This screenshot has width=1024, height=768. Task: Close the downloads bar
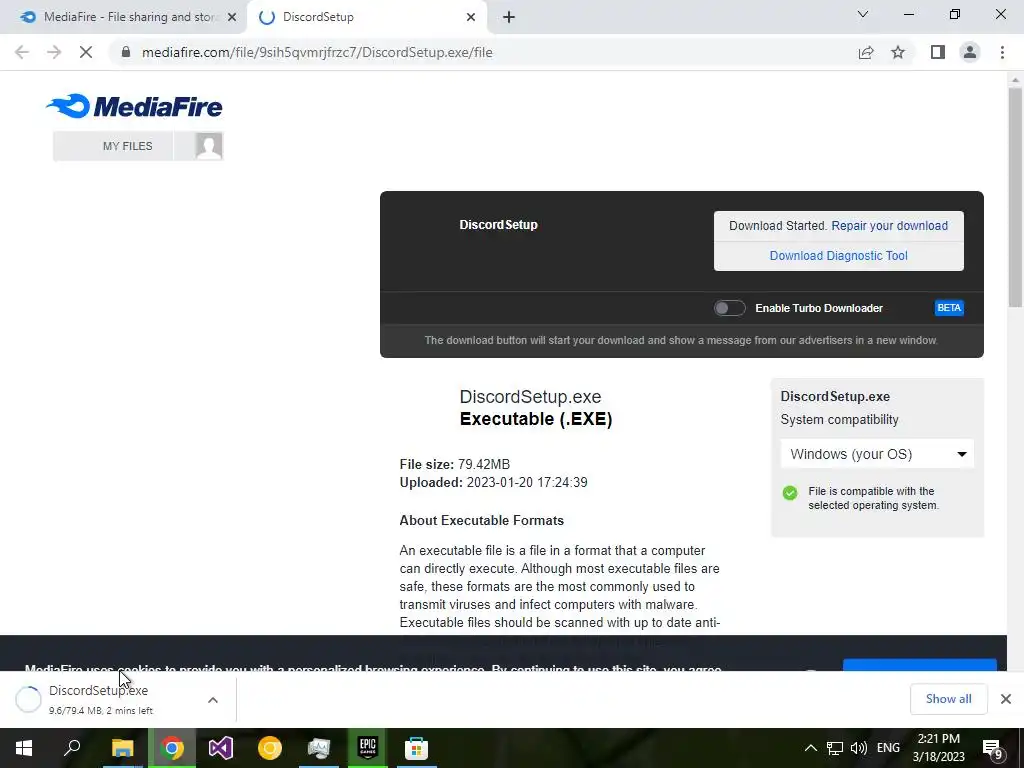1006,699
